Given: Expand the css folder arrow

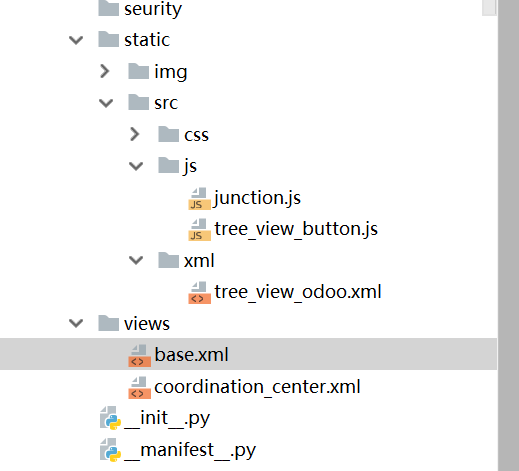Looking at the screenshot, I should [x=135, y=134].
